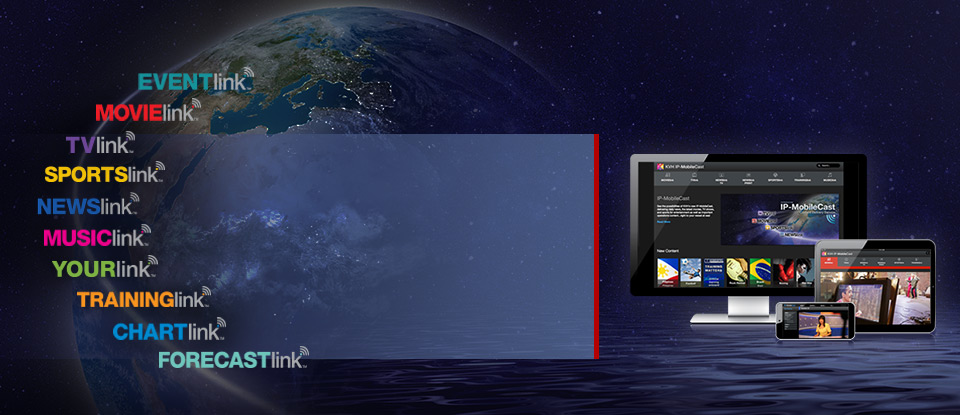Click the "New Content" heading on the monitor

(669, 251)
